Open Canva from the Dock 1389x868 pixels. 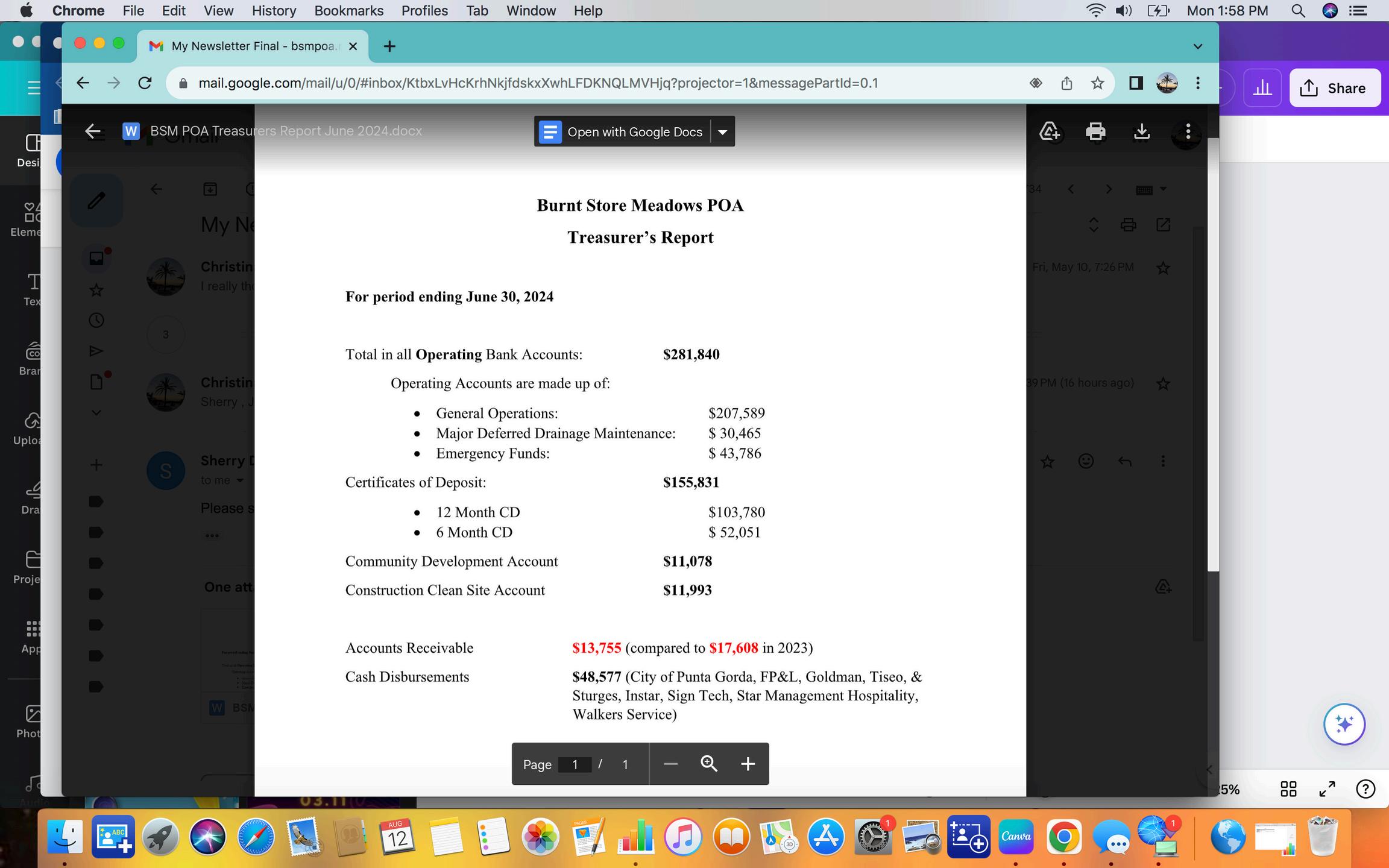pyautogui.click(x=1016, y=837)
